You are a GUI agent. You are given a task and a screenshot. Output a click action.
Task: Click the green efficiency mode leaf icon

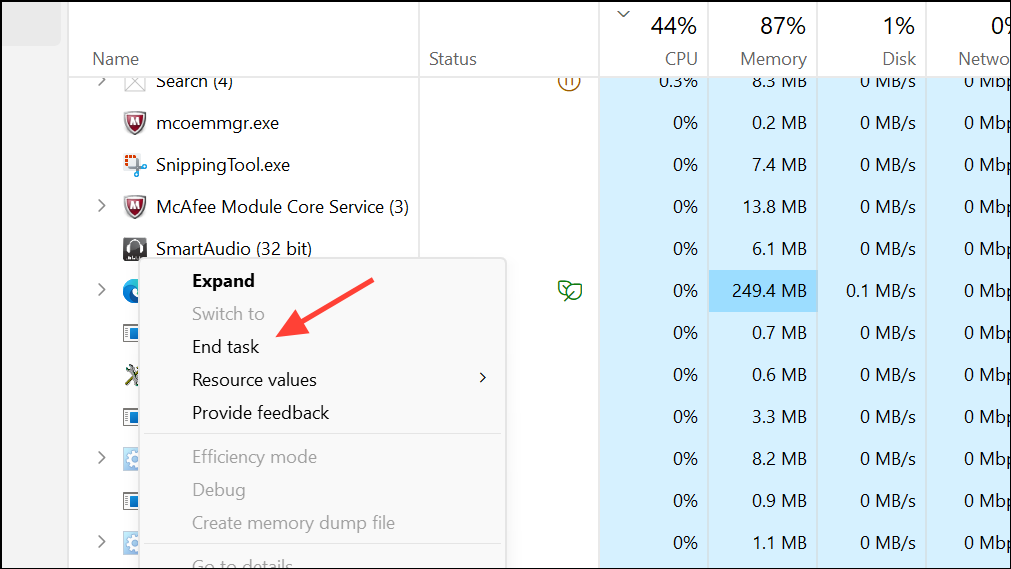(570, 291)
